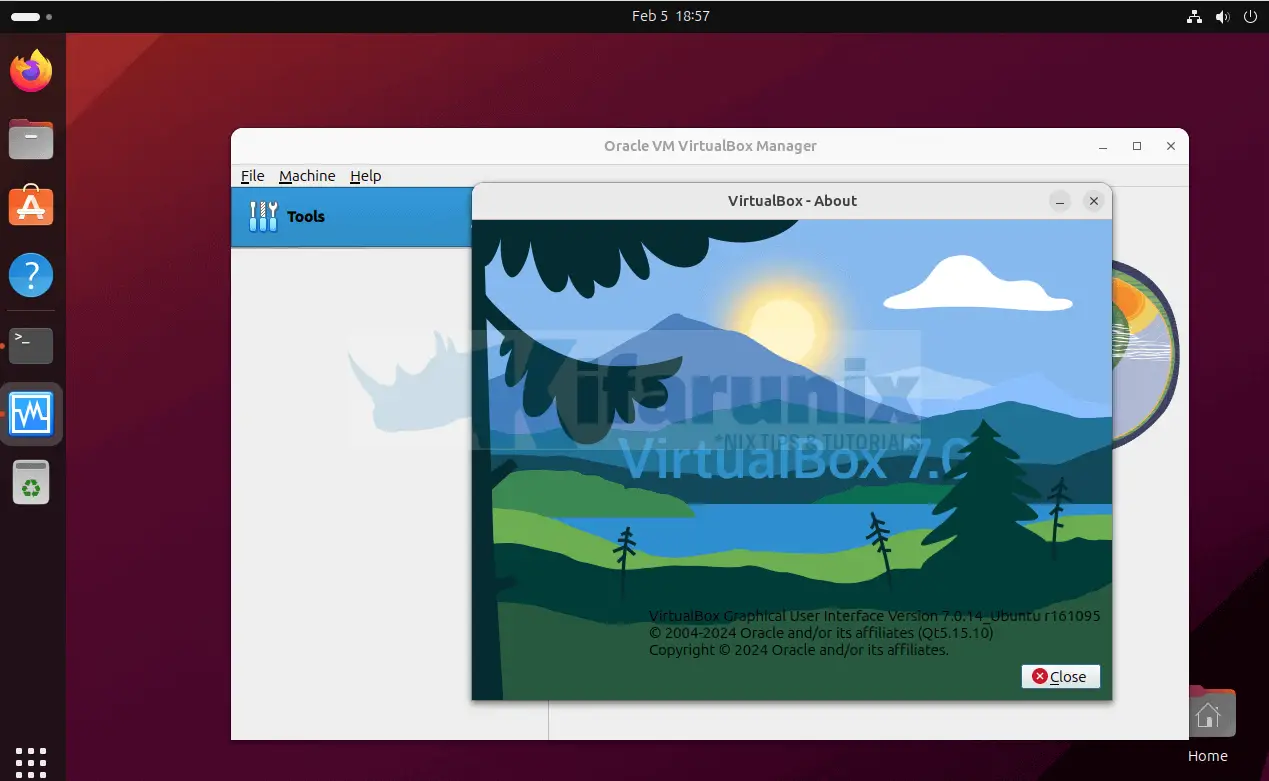The image size is (1269, 781).
Task: Open Firefox from the dock
Action: pos(31,71)
